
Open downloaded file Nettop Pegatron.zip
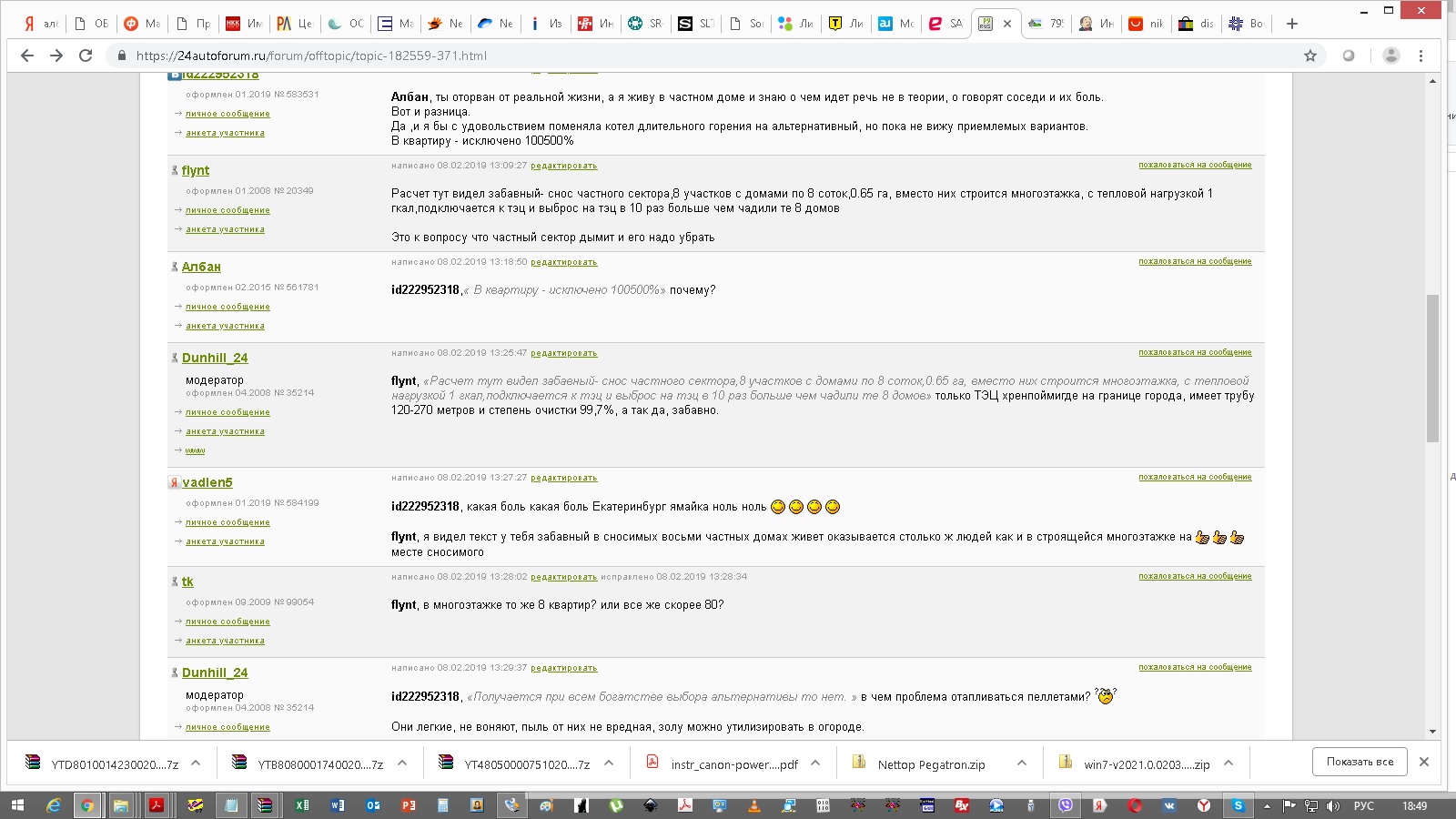point(919,763)
